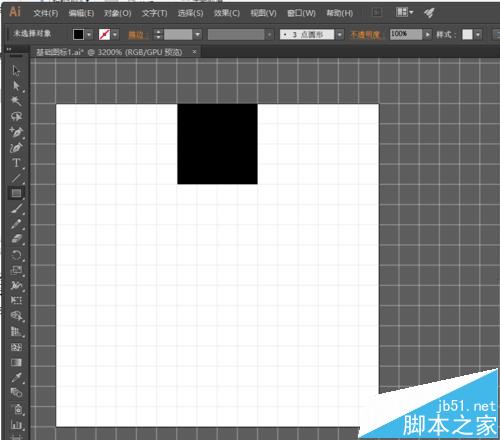500x440 pixels.
Task: Close the 基础图标1.ai document tab
Action: tap(194, 52)
